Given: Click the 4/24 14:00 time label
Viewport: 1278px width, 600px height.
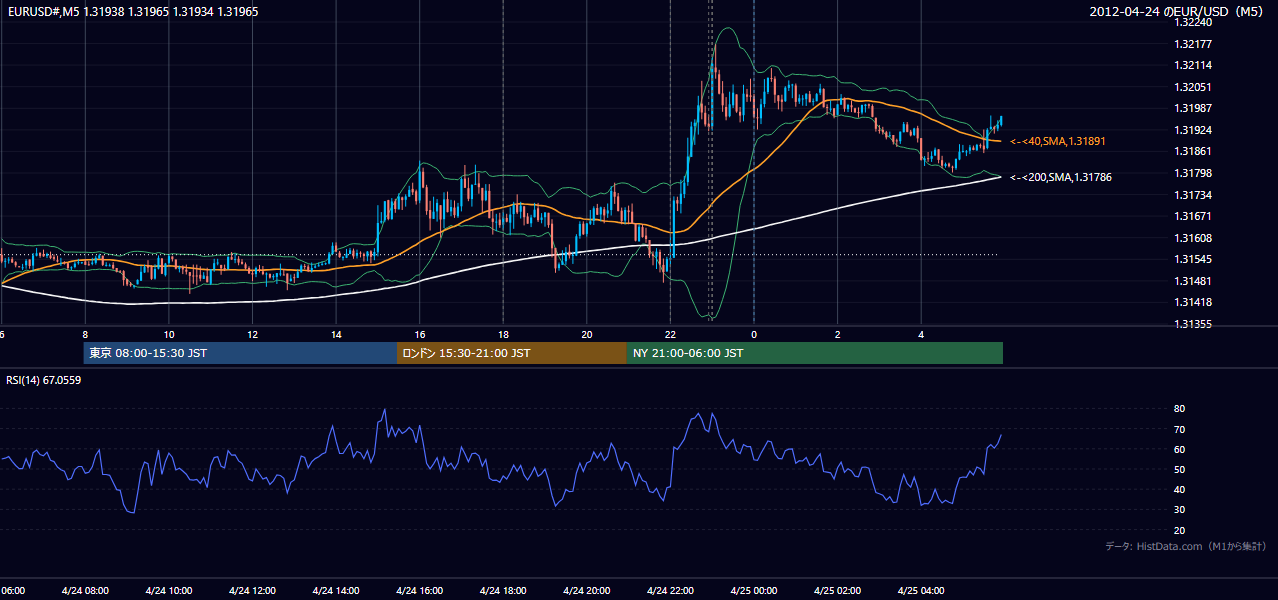Looking at the screenshot, I should pos(336,590).
